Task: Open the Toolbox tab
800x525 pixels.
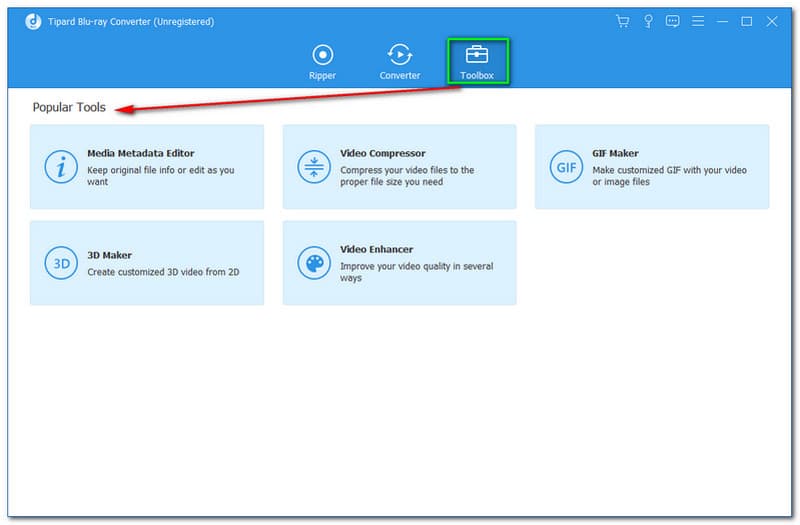Action: pyautogui.click(x=477, y=61)
